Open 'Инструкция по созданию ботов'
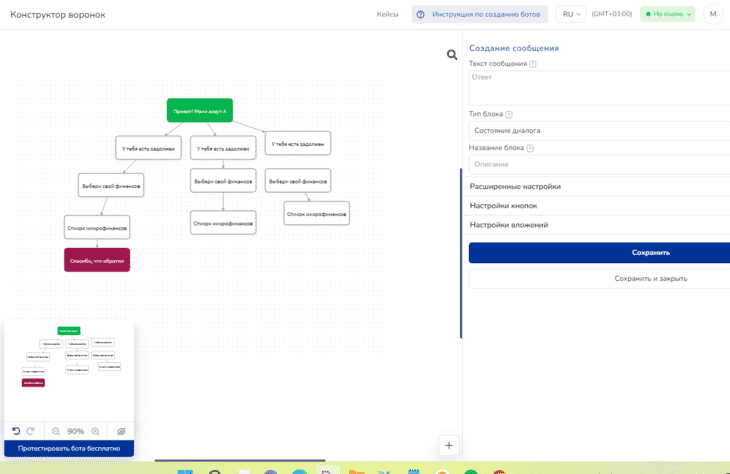Viewport: 730px width, 474px height. [479, 14]
